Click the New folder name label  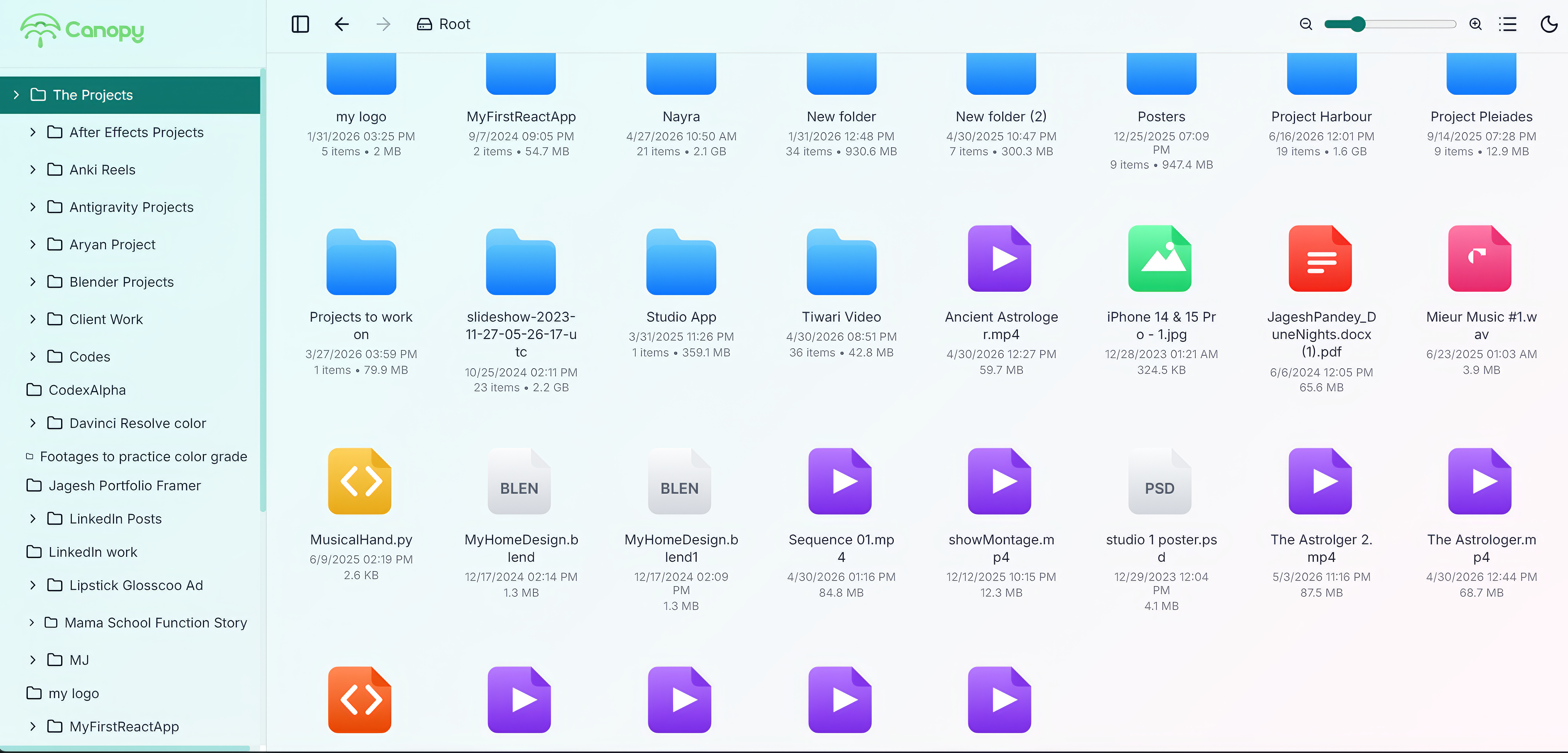tap(841, 116)
